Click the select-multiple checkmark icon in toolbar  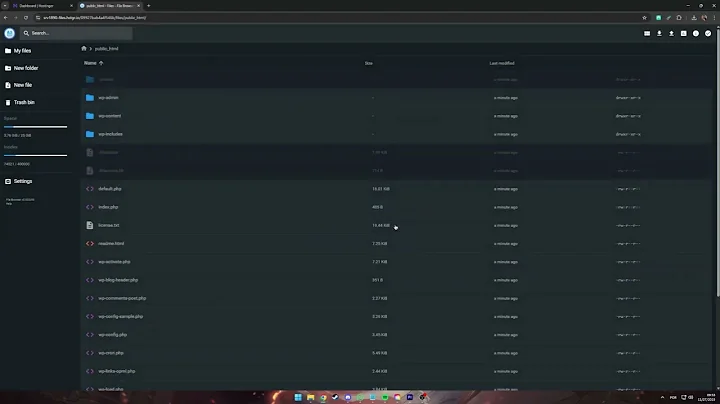(708, 34)
